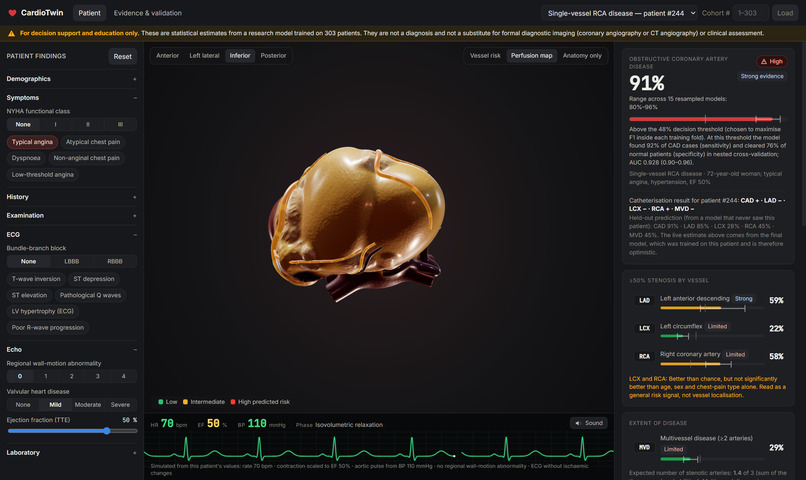Image resolution: width=806 pixels, height=480 pixels.
Task: Expand the Demographics section
Action: [x=71, y=79]
